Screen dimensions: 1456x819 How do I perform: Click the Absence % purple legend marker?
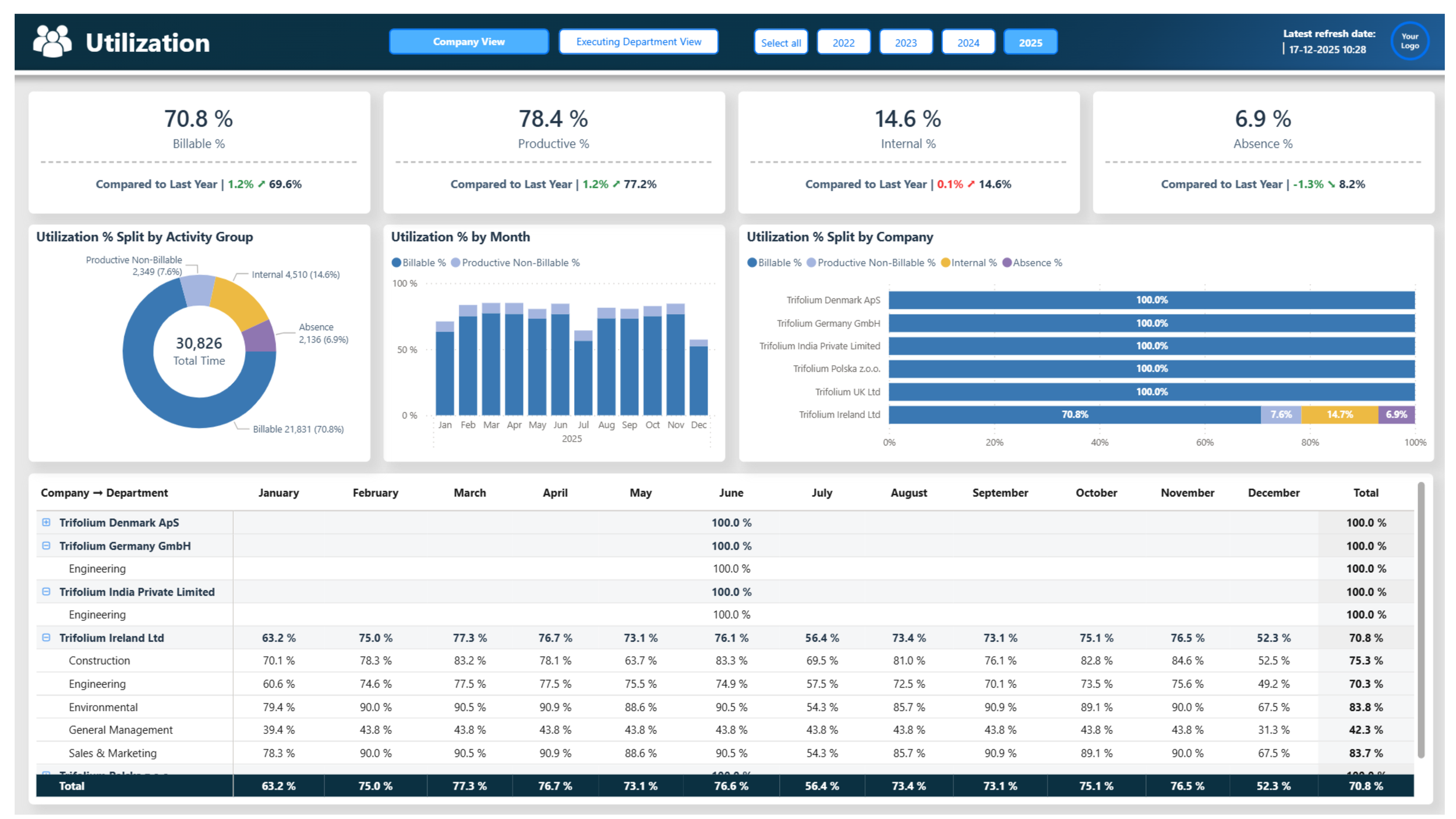[x=1006, y=263]
